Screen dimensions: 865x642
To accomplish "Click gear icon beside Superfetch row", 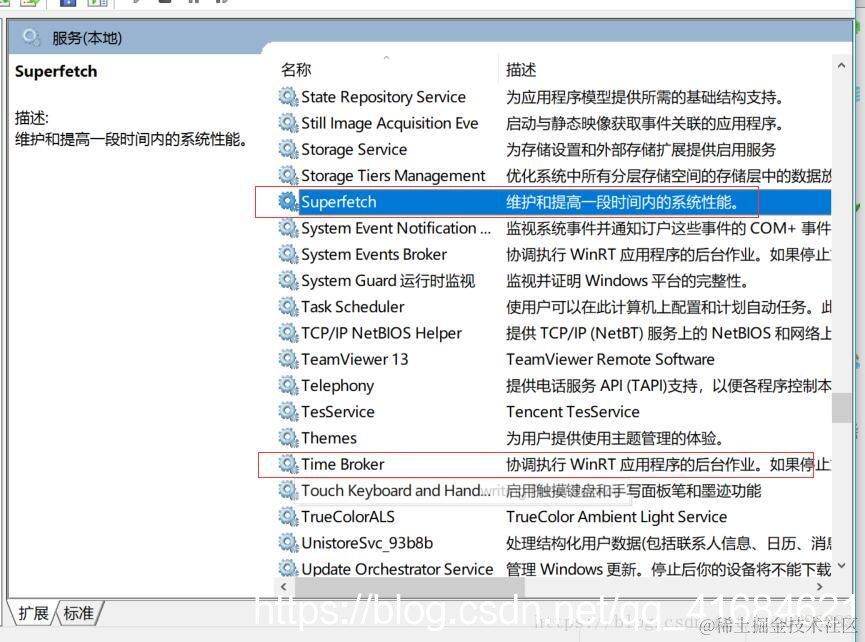I will click(x=288, y=202).
